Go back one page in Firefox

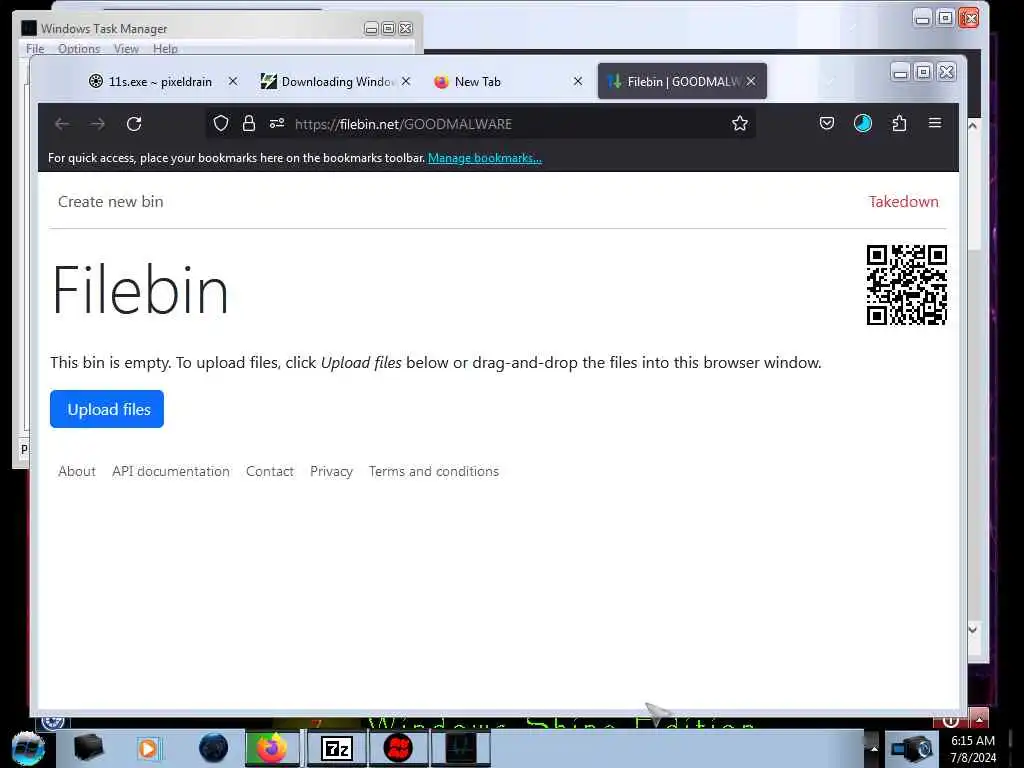click(x=62, y=123)
